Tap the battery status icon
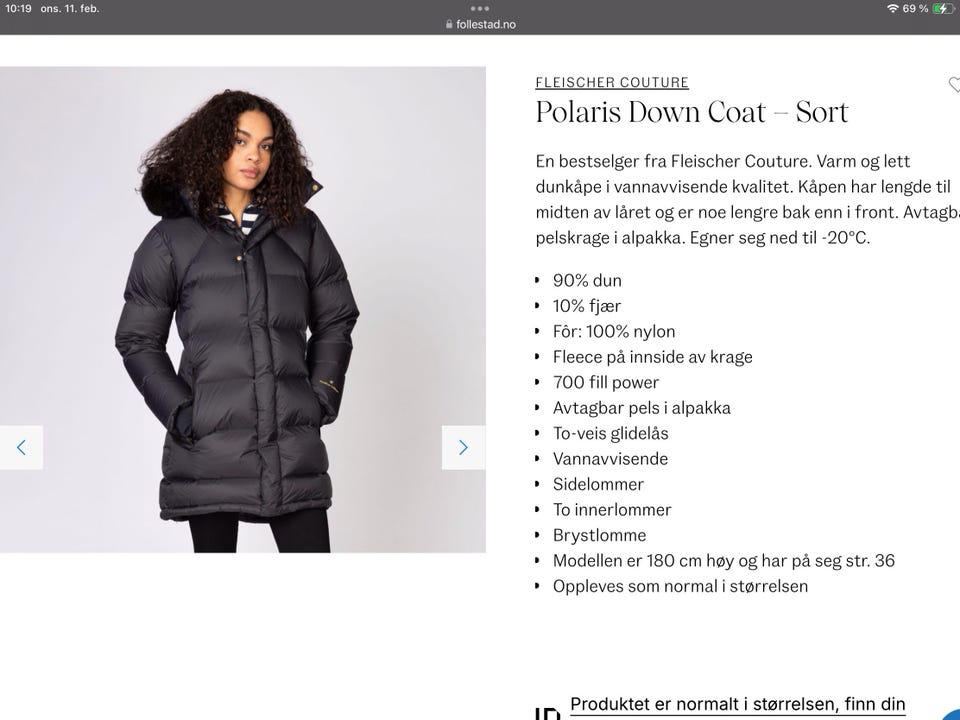The height and width of the screenshot is (720, 960). [943, 9]
